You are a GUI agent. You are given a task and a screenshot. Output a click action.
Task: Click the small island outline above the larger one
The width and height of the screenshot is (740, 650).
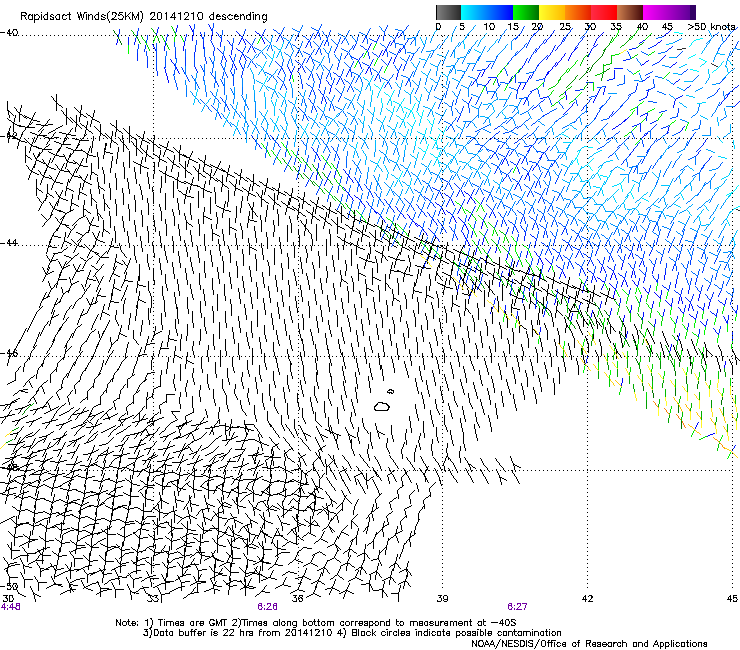(390, 391)
